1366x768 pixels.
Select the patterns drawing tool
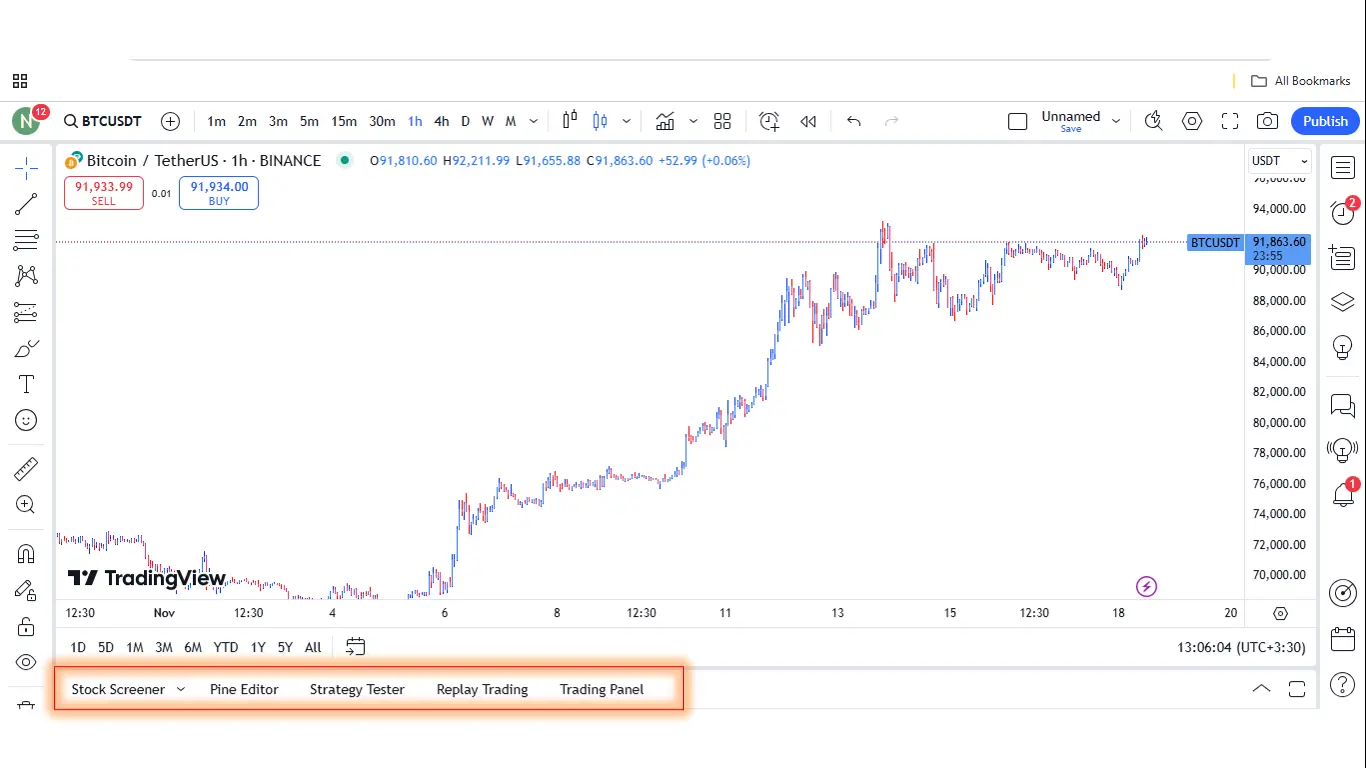click(26, 276)
